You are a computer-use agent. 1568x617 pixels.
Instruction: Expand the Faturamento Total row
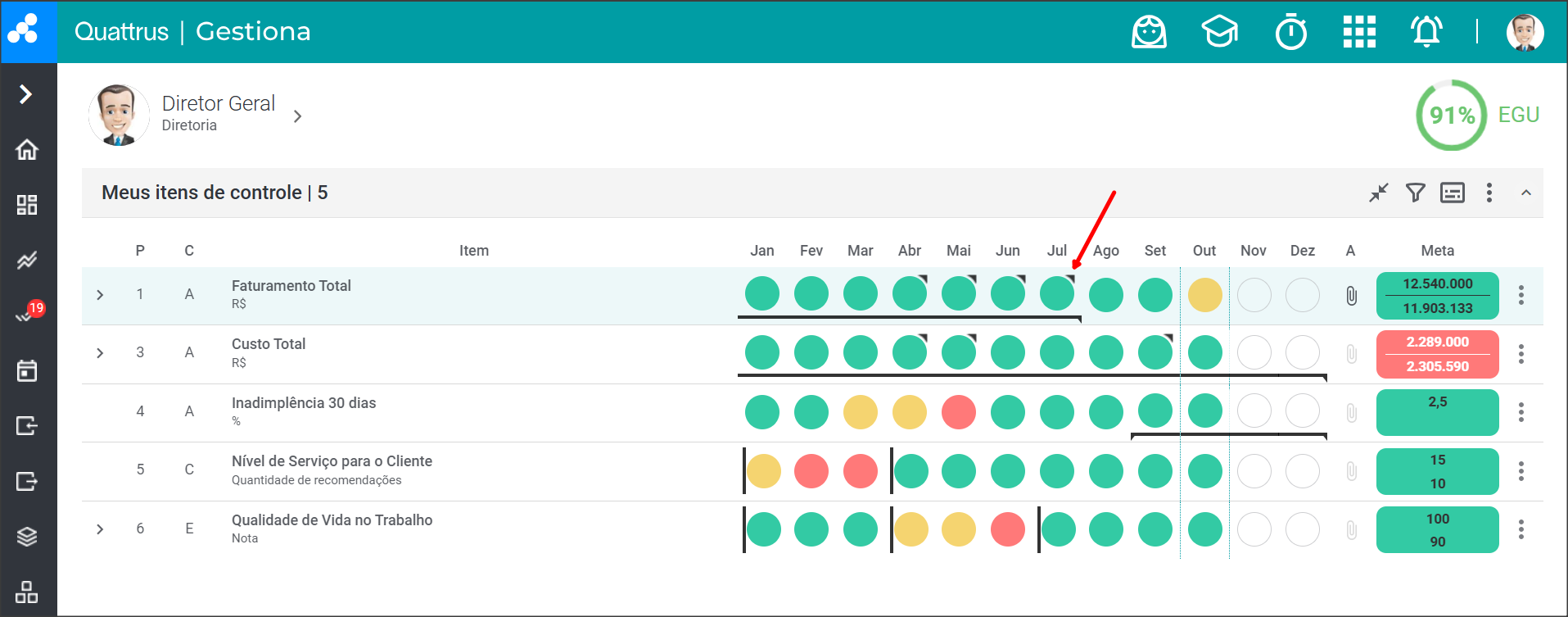100,295
